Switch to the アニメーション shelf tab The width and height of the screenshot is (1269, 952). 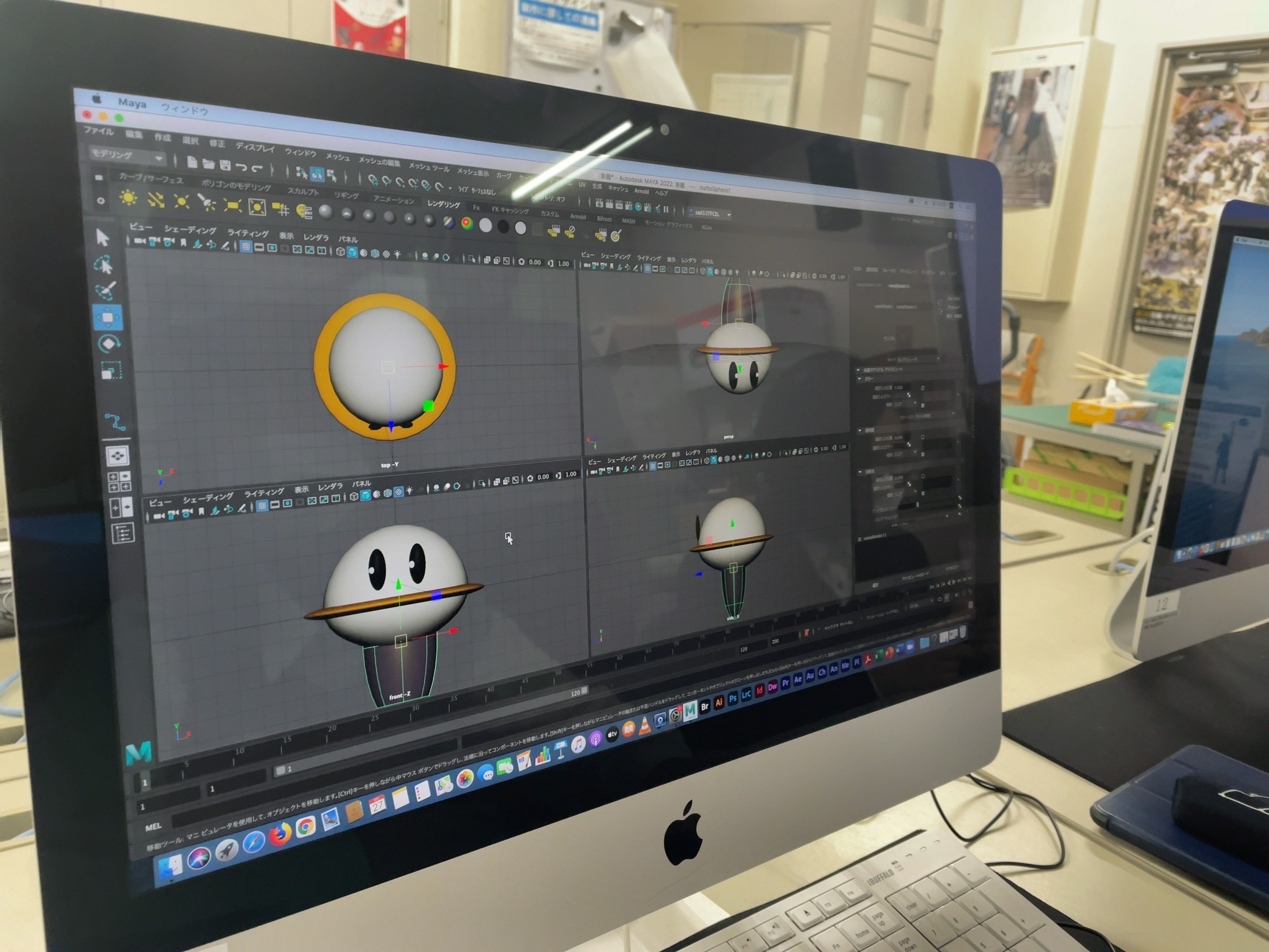pyautogui.click(x=393, y=199)
